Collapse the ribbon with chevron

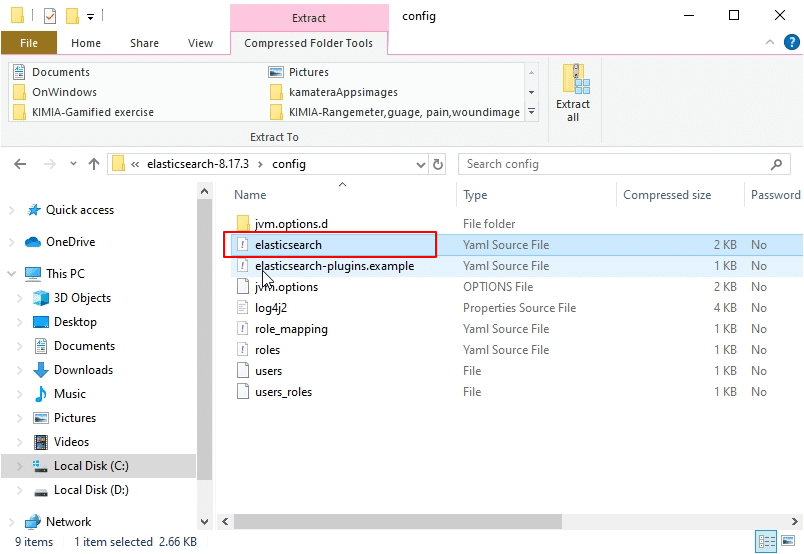point(770,42)
